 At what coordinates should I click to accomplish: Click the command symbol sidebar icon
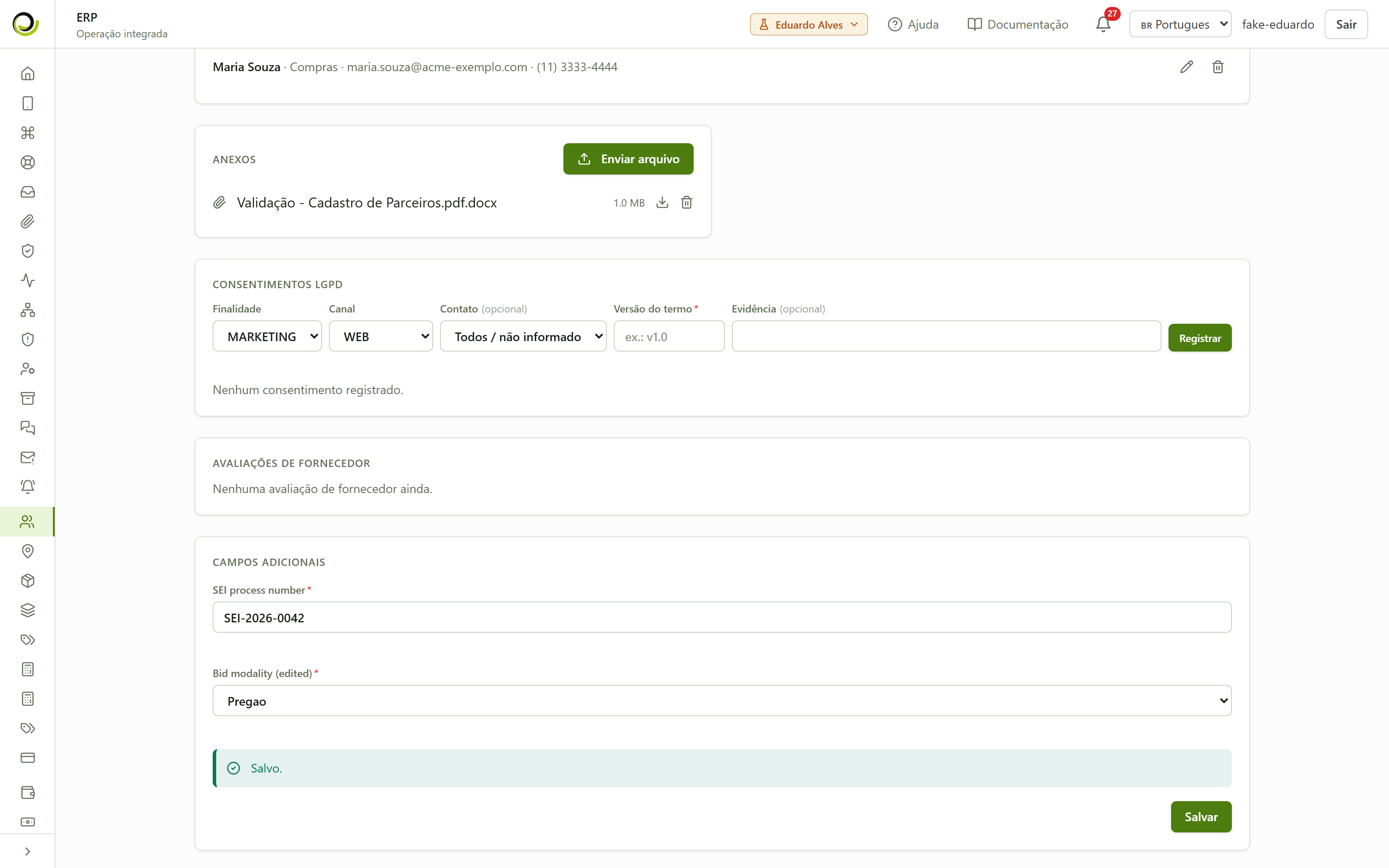pyautogui.click(x=27, y=133)
